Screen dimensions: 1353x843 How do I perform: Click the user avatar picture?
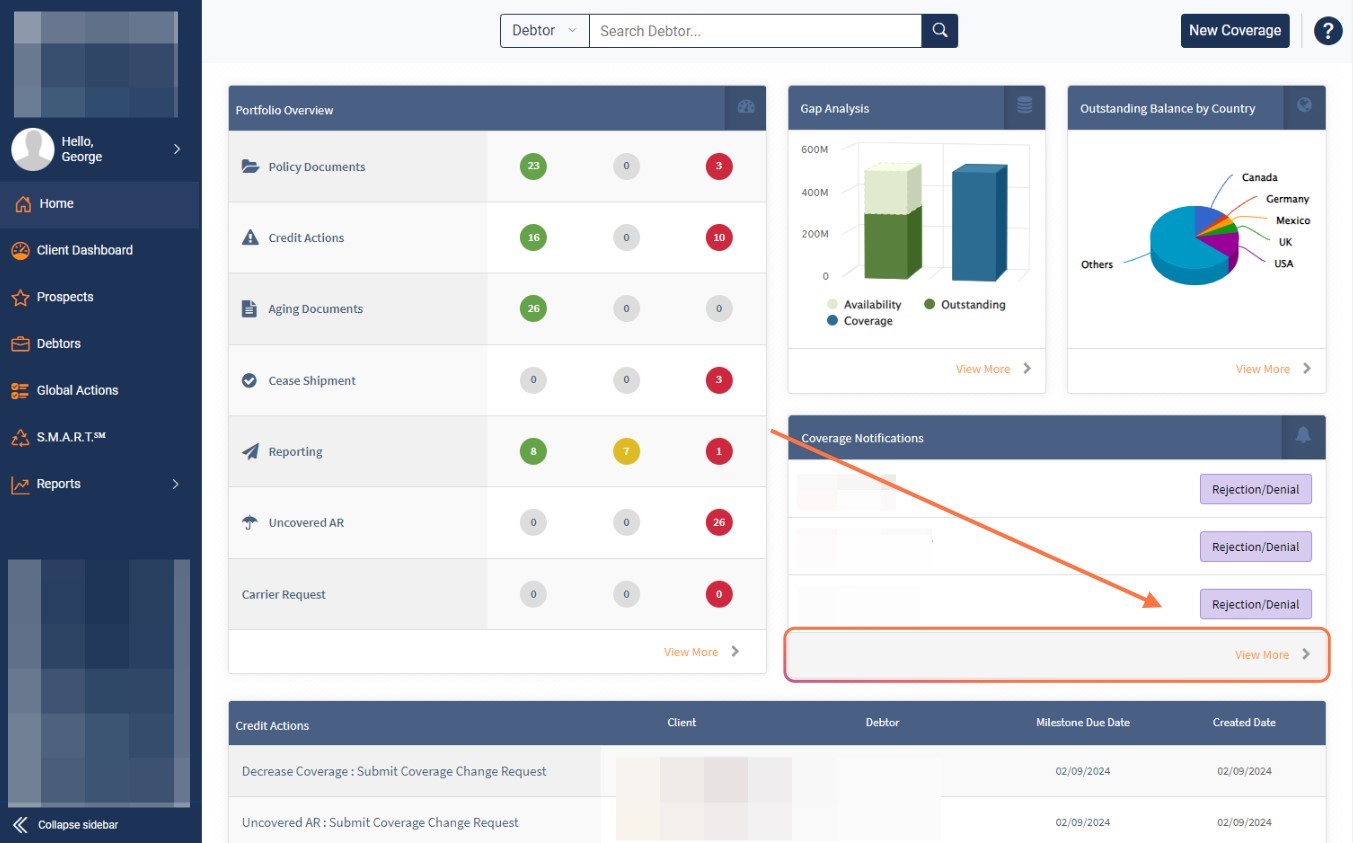pos(32,149)
